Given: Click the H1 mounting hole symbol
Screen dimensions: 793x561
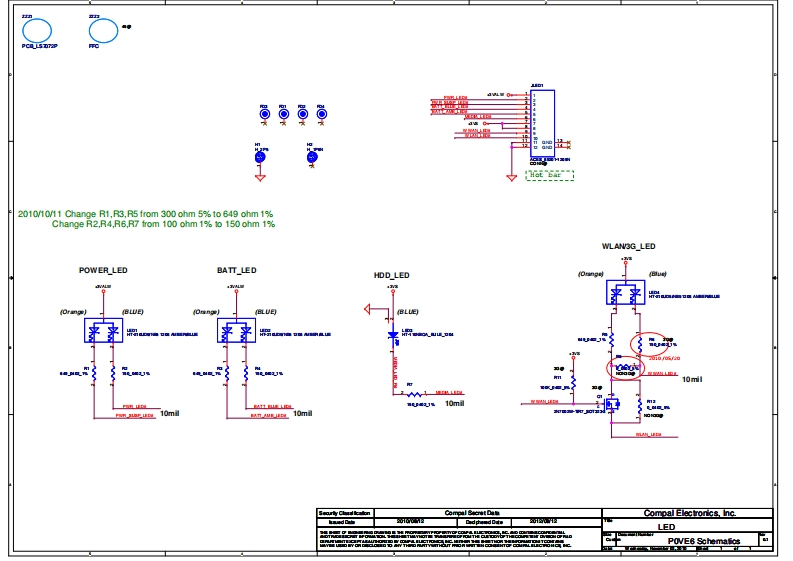Looking at the screenshot, I should pyautogui.click(x=260, y=156).
